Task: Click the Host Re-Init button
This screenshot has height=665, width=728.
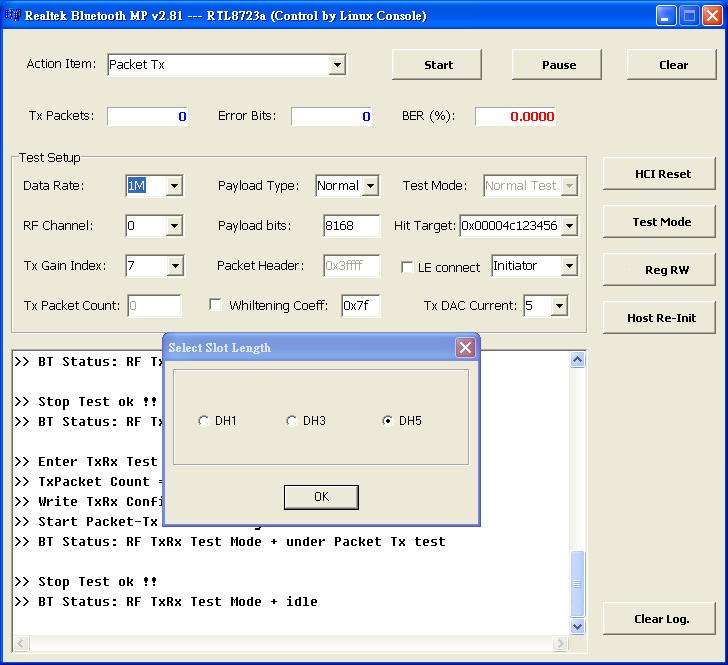Action: 659,318
